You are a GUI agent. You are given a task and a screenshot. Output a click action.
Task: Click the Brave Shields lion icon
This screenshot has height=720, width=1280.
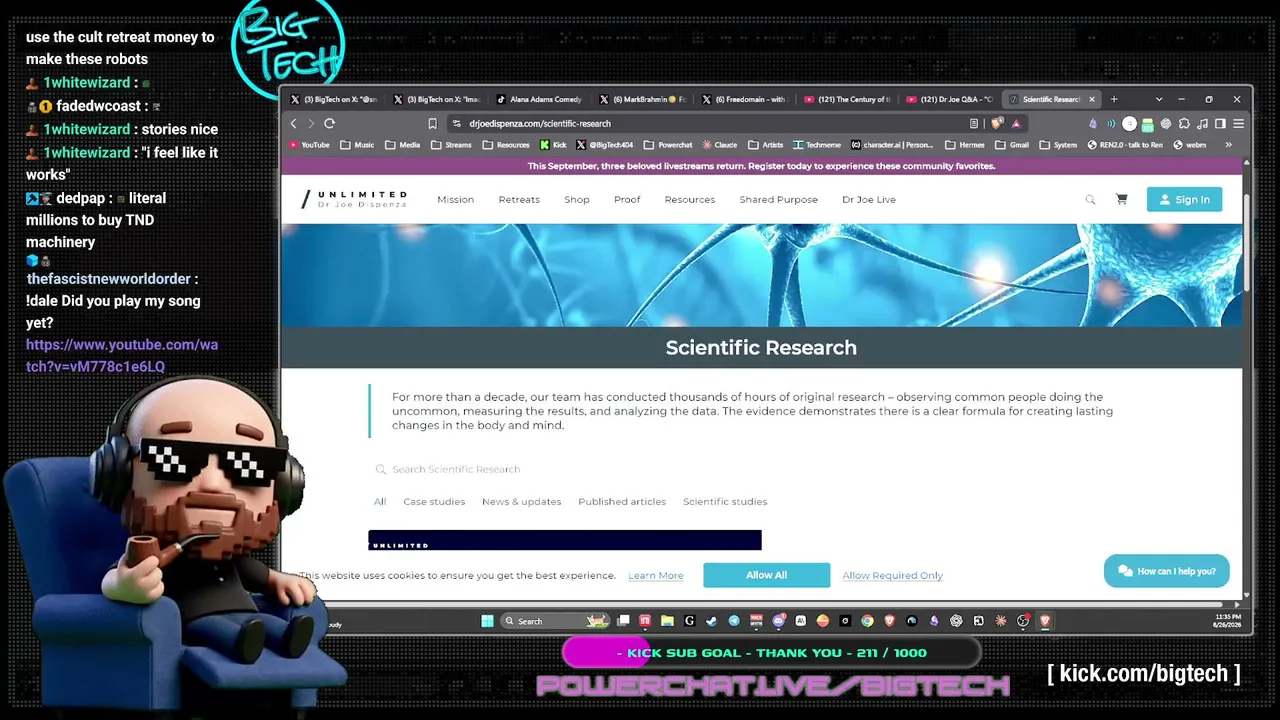tap(997, 124)
